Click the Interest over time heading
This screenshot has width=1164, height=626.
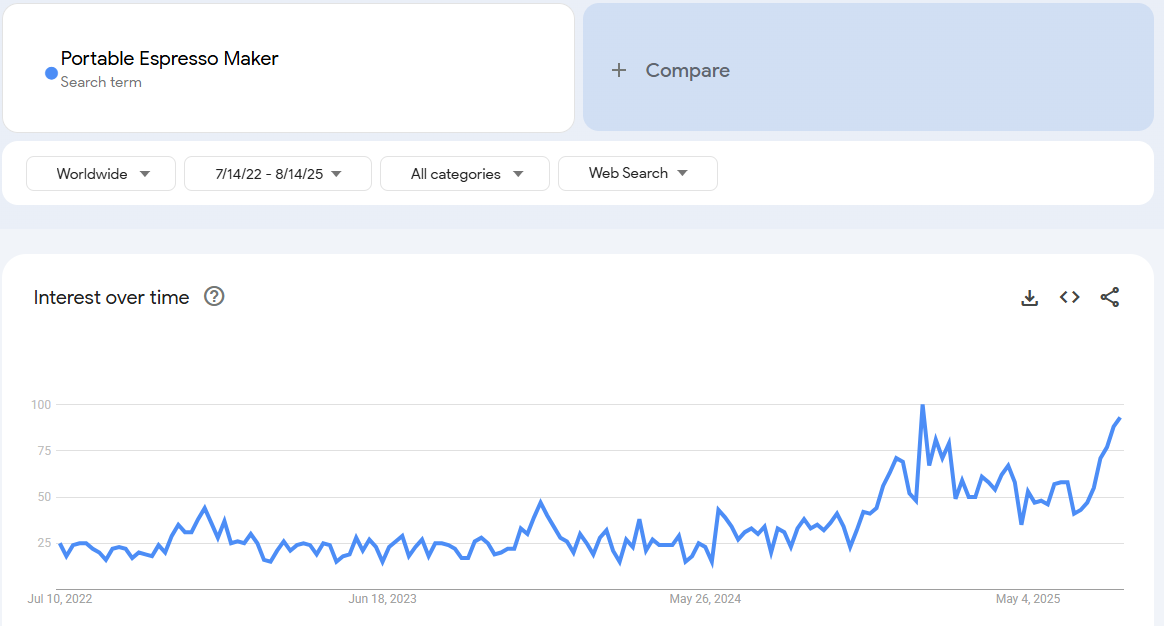point(111,297)
